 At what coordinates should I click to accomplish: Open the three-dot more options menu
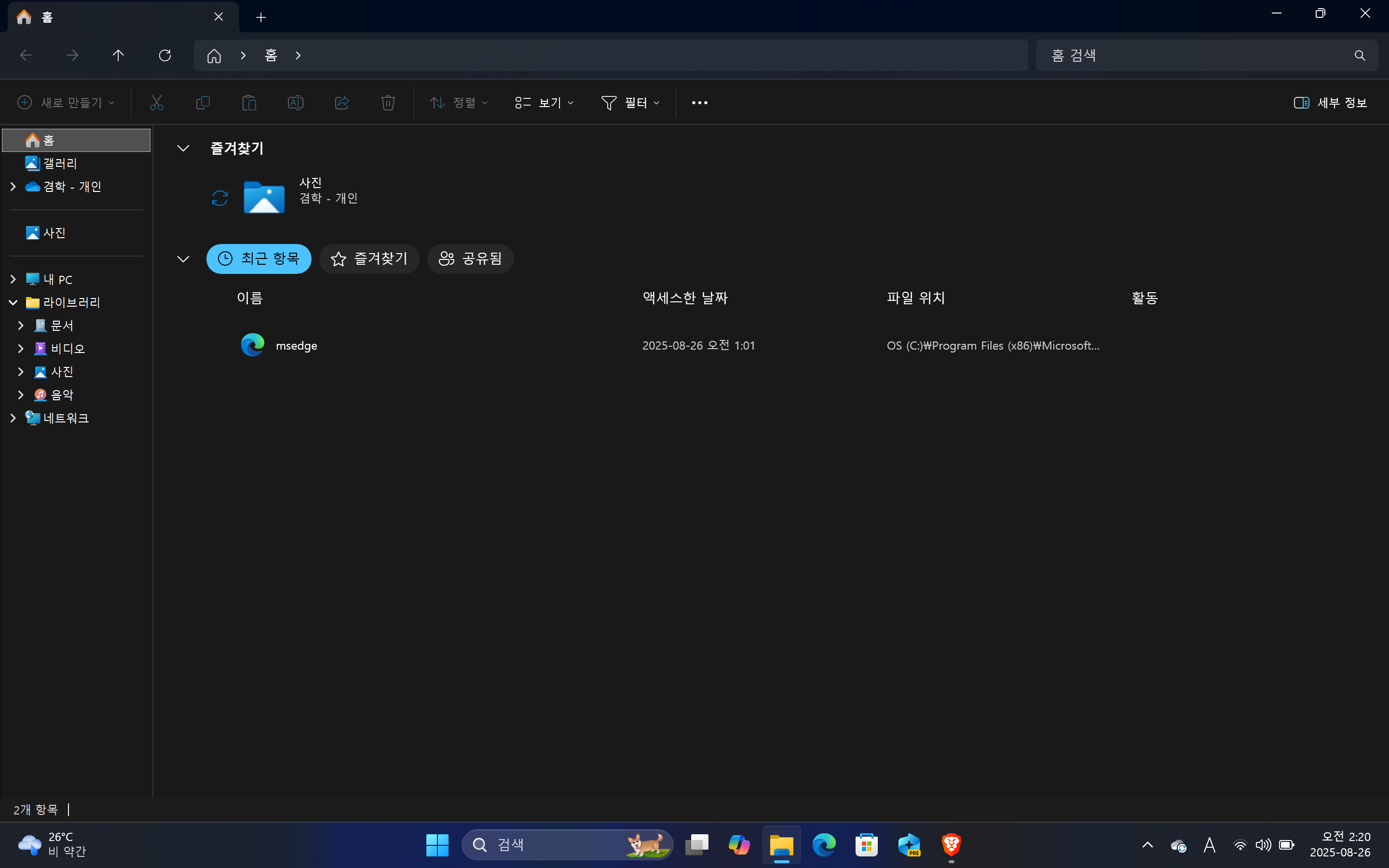click(700, 103)
